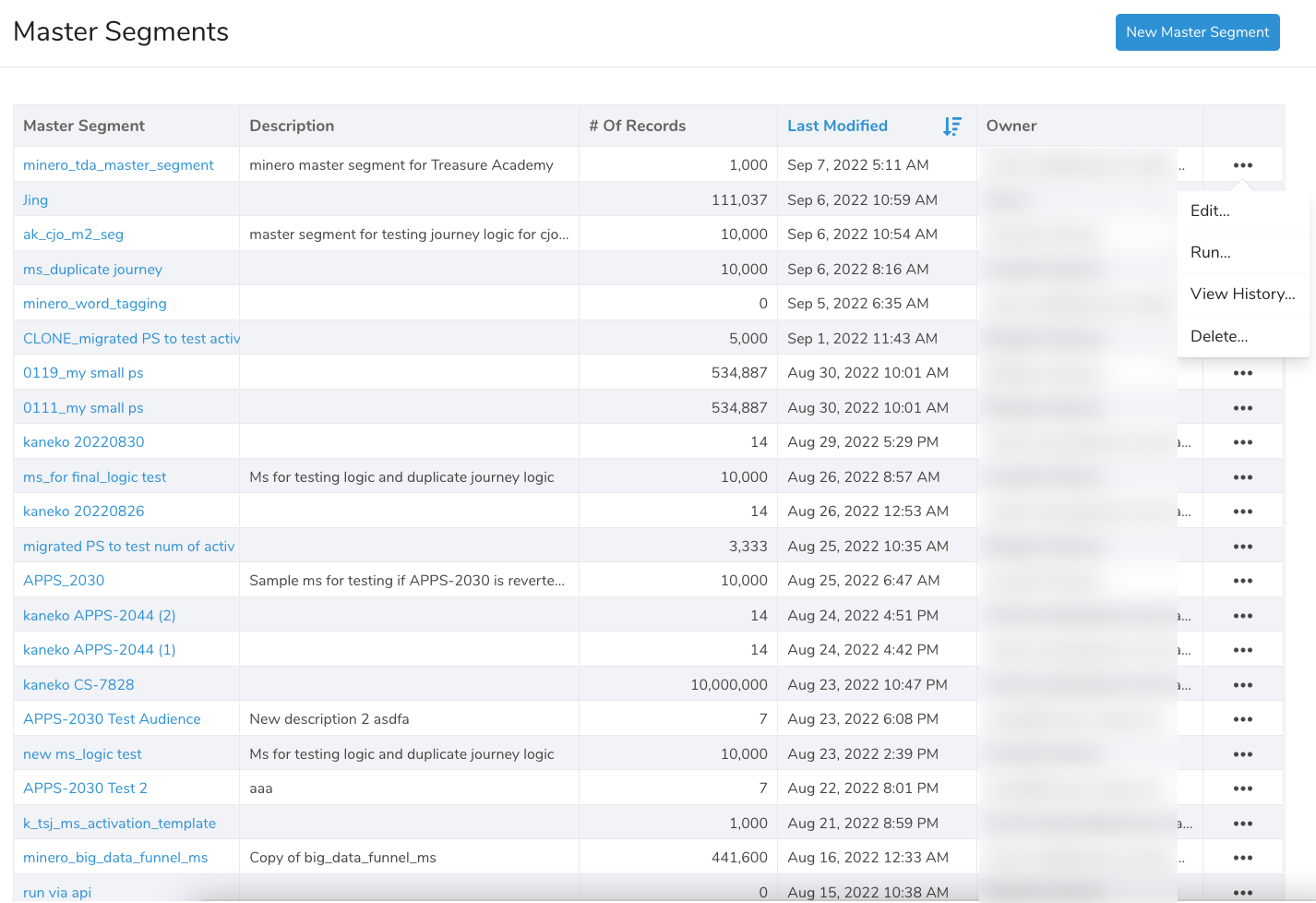Sort by the Master Segment column header
This screenshot has height=903, width=1316.
(x=84, y=126)
